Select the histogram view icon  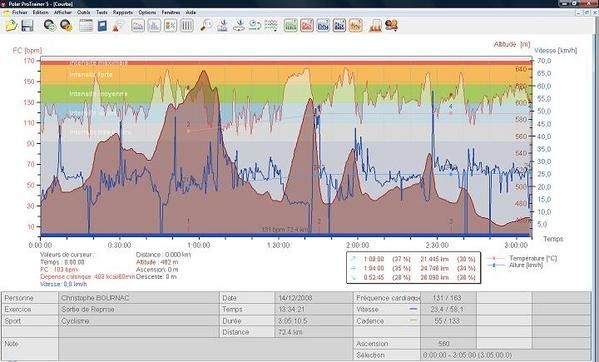tap(154, 26)
